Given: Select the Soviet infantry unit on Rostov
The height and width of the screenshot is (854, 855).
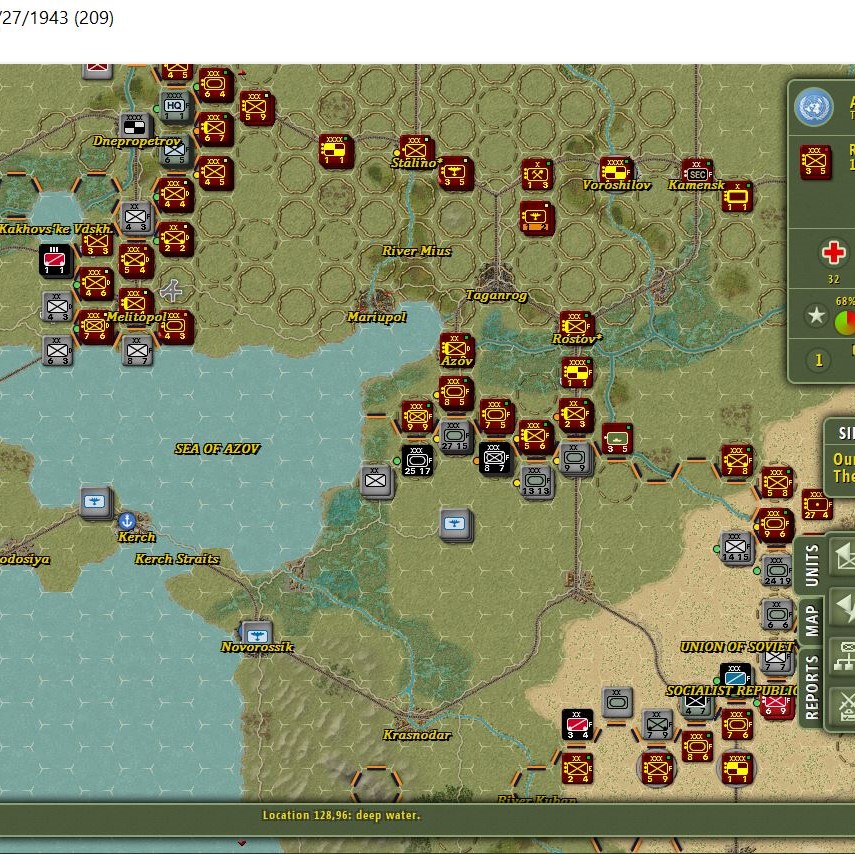Looking at the screenshot, I should pyautogui.click(x=576, y=325).
